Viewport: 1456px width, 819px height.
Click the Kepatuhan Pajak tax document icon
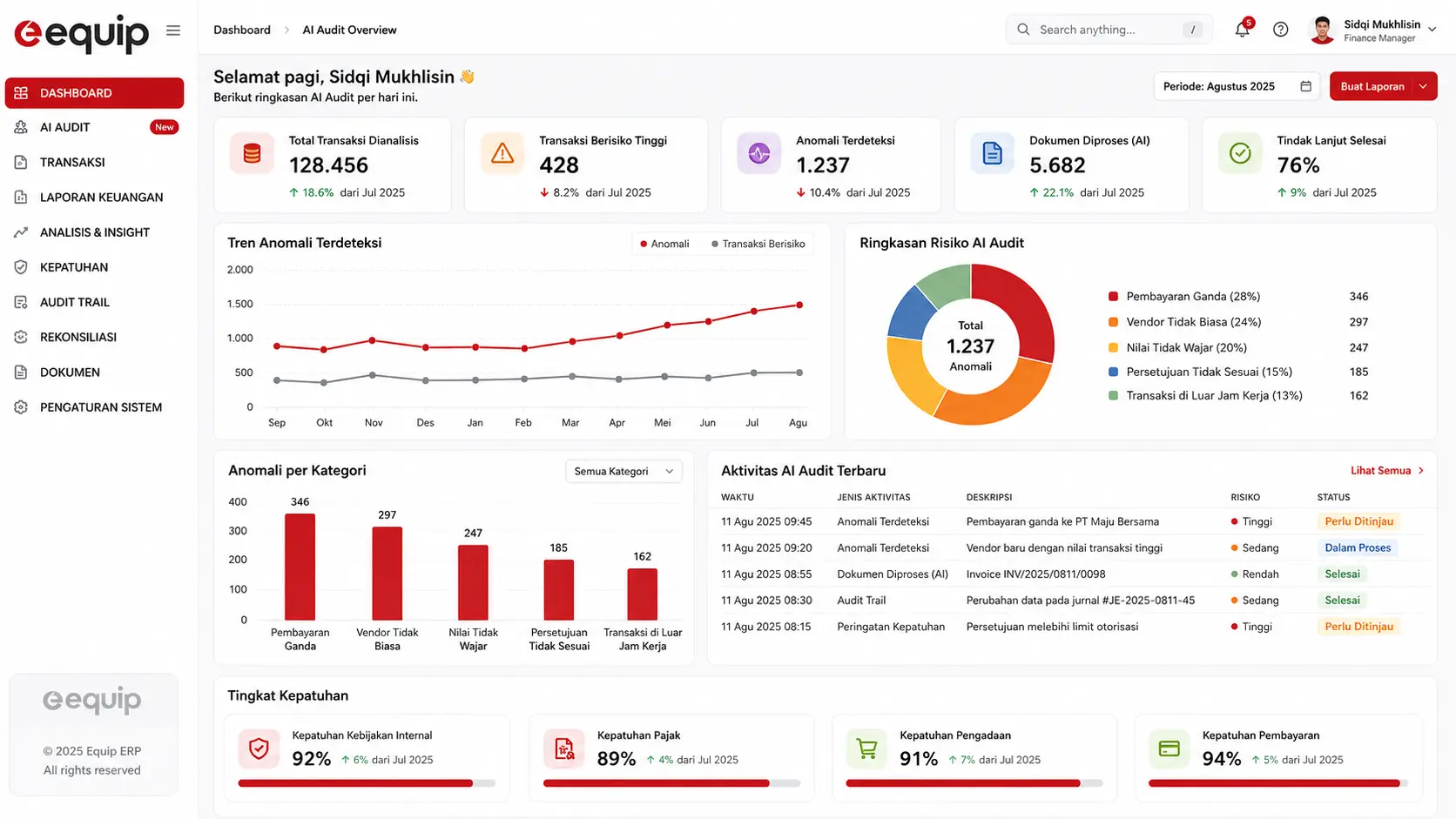[564, 749]
